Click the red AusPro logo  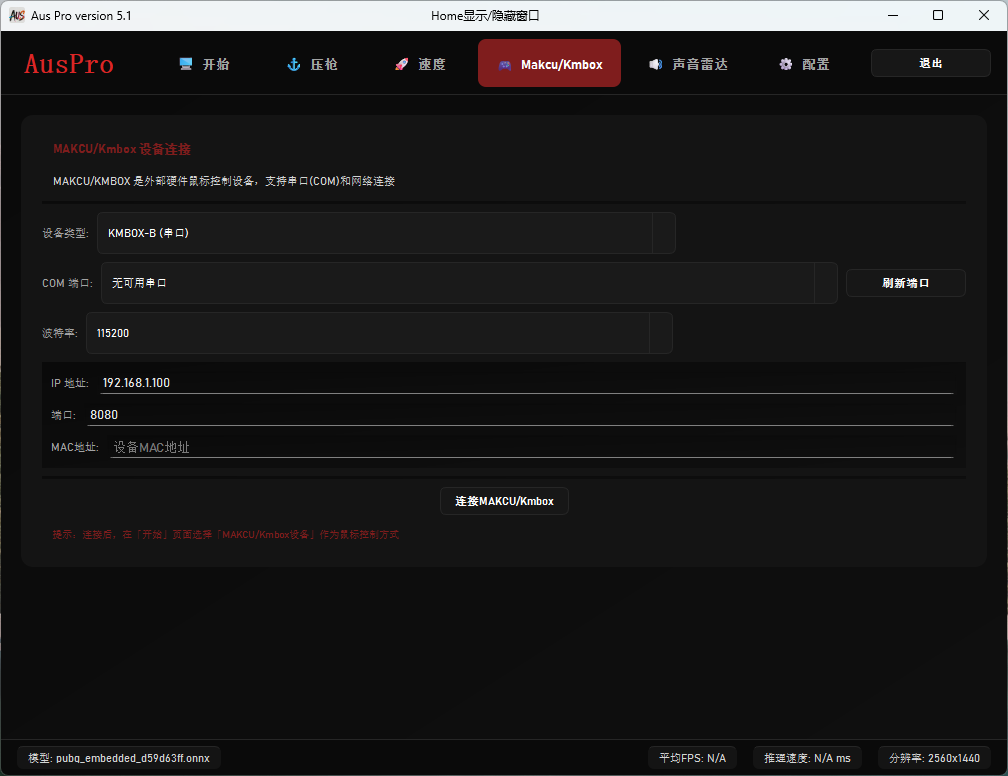[x=69, y=64]
